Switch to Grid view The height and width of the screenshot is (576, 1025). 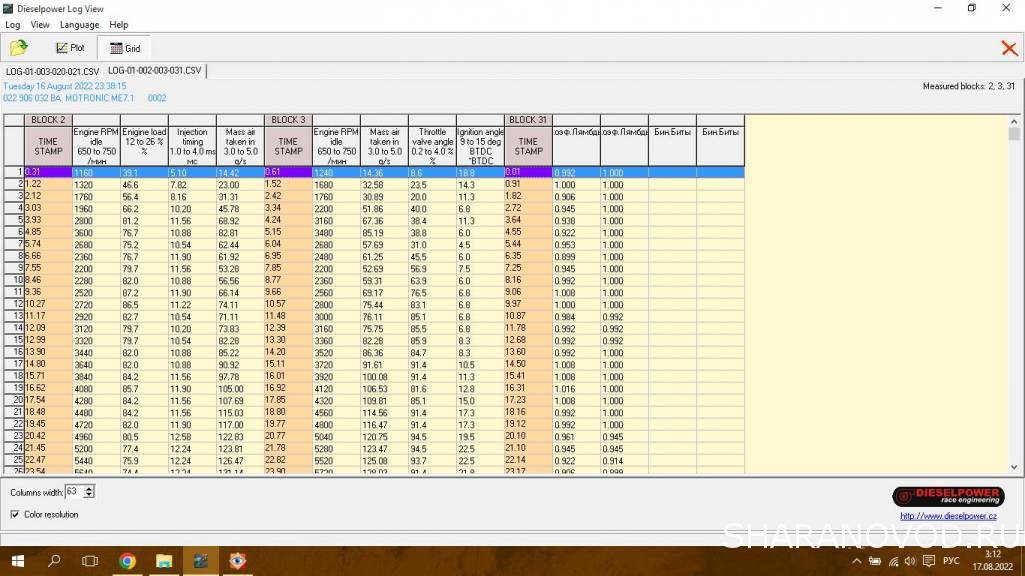(x=124, y=47)
